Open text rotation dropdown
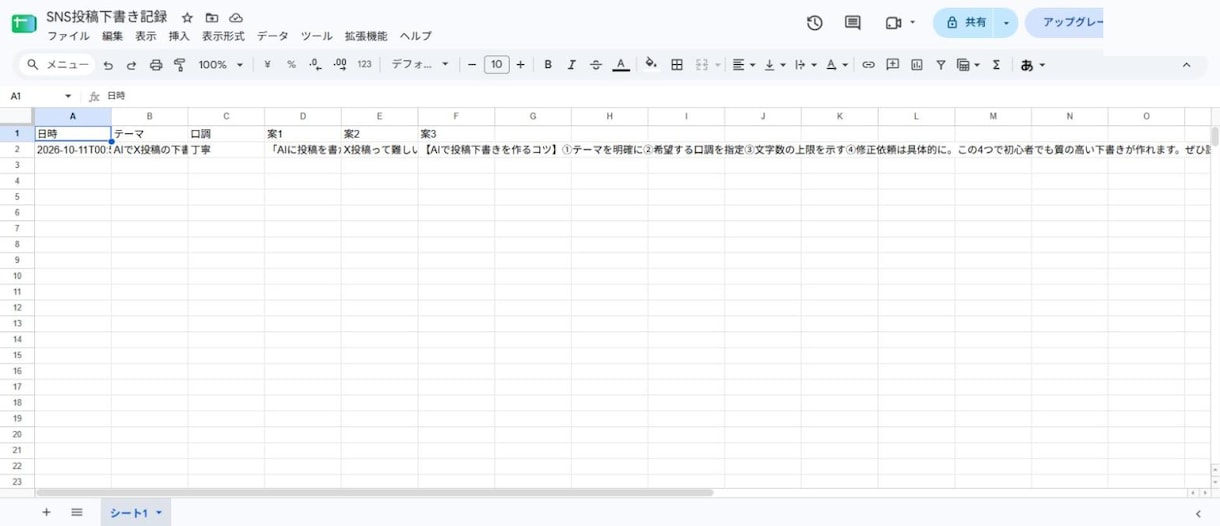This screenshot has height=526, width=1220. click(x=837, y=65)
